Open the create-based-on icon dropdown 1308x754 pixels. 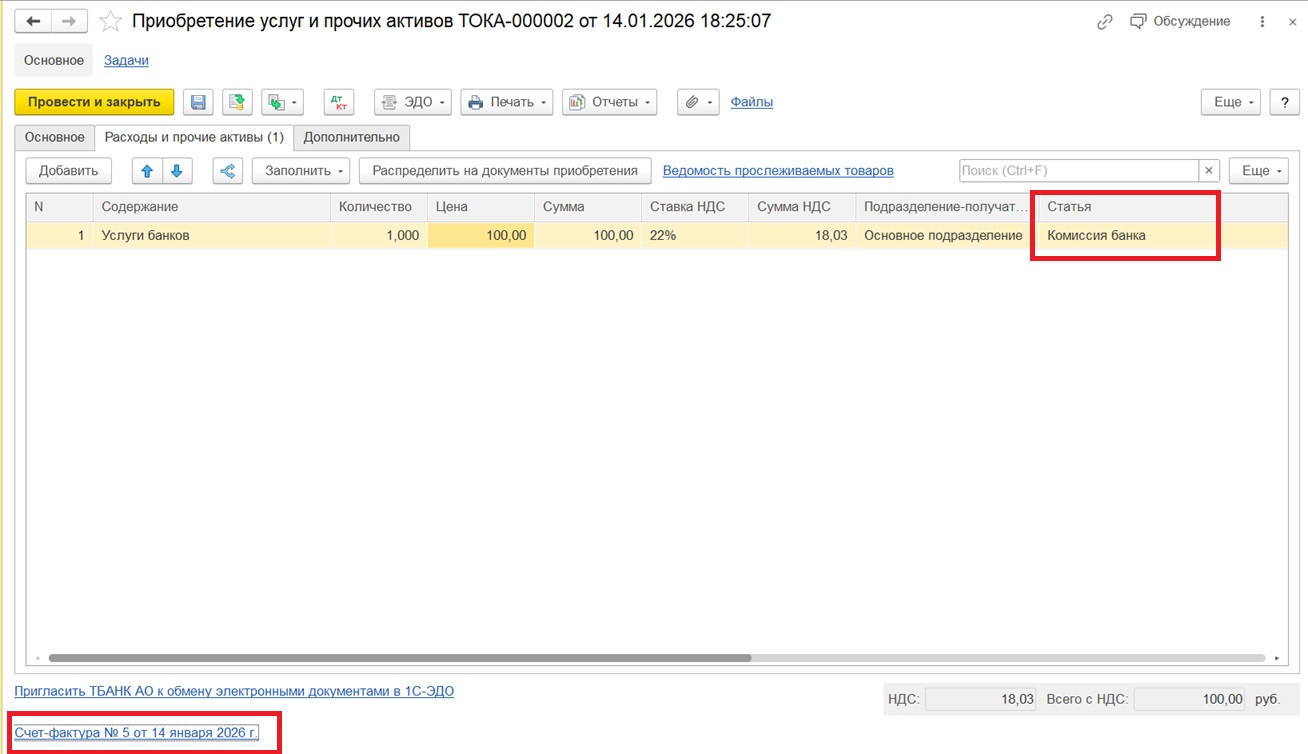tap(281, 102)
